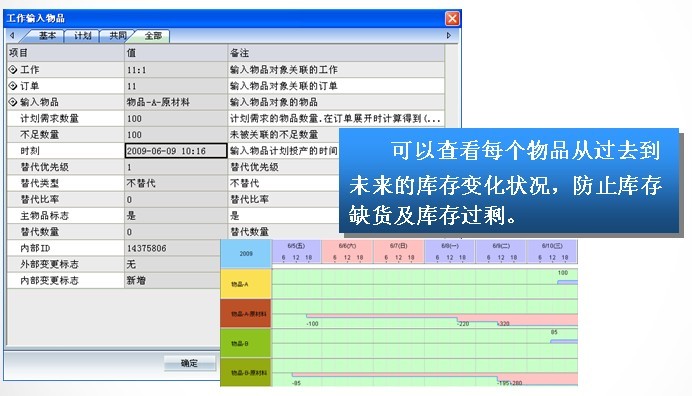Click the 项目 column header

(x=66, y=53)
